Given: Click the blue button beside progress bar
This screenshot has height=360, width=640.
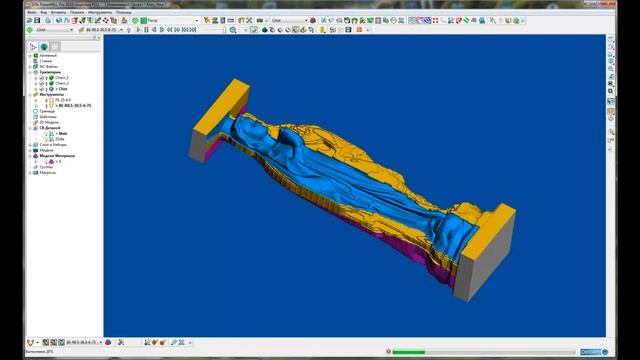Looking at the screenshot, I should (591, 352).
